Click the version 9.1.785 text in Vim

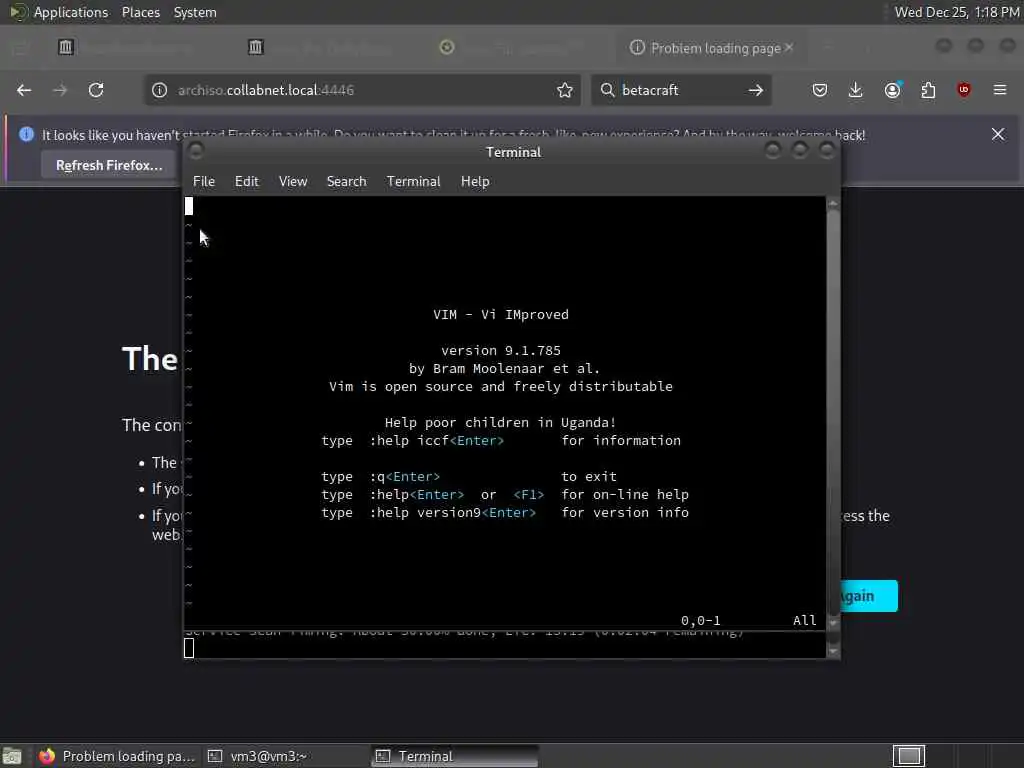click(501, 351)
